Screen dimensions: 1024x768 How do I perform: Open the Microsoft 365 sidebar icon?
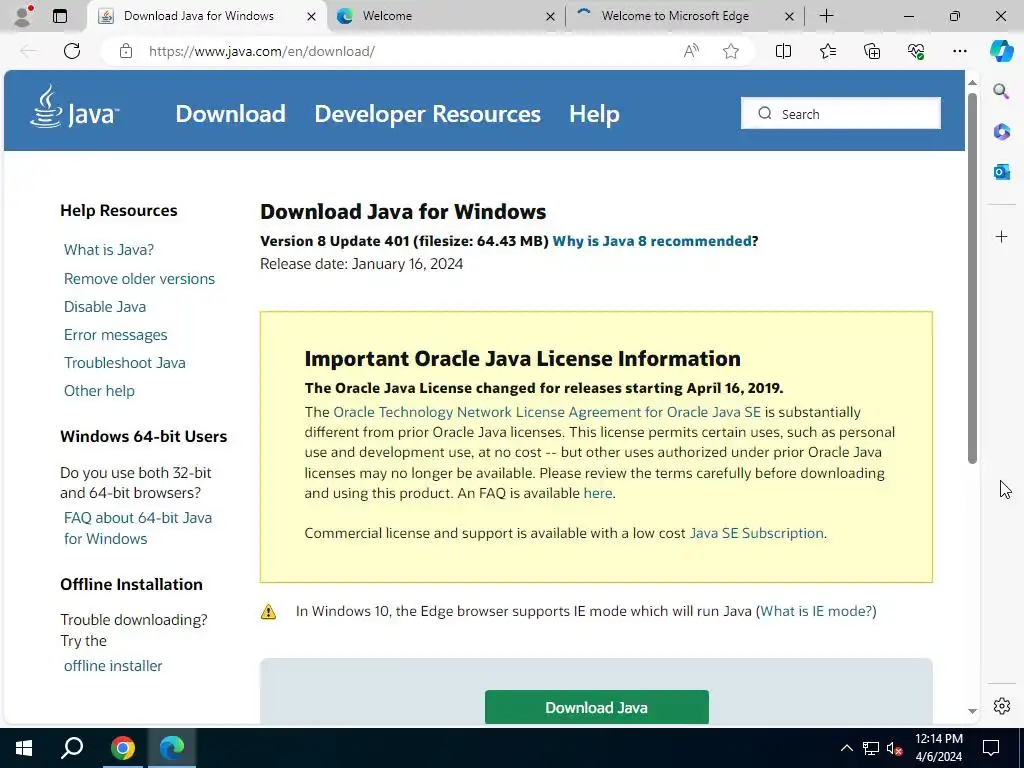1001,132
